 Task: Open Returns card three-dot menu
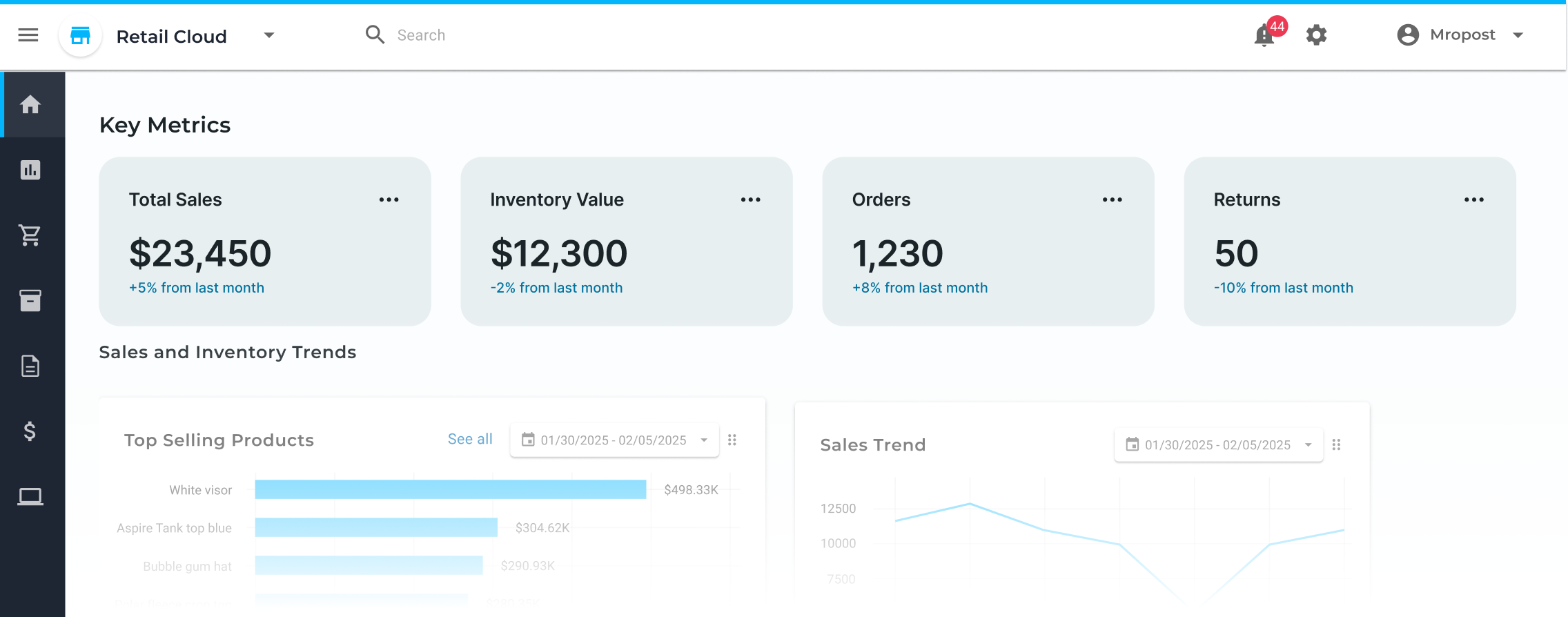1473,200
